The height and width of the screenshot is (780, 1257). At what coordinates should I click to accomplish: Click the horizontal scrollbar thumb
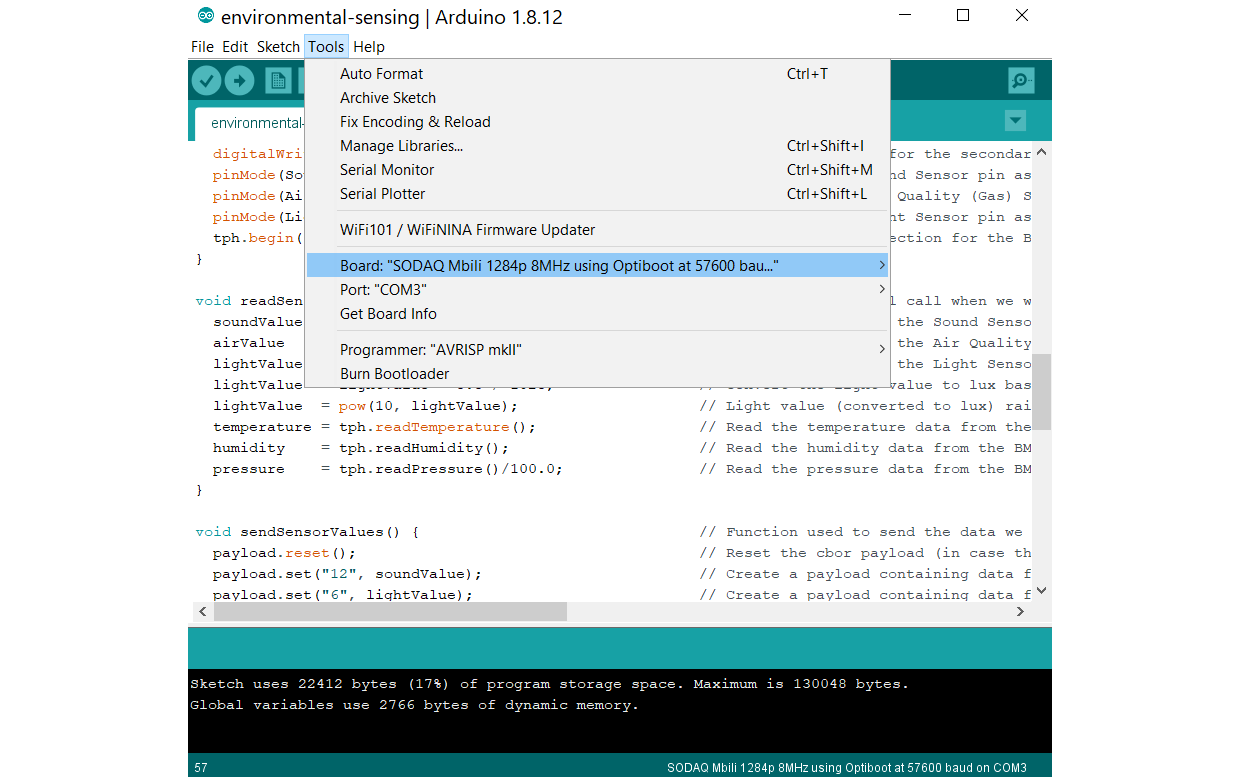390,611
